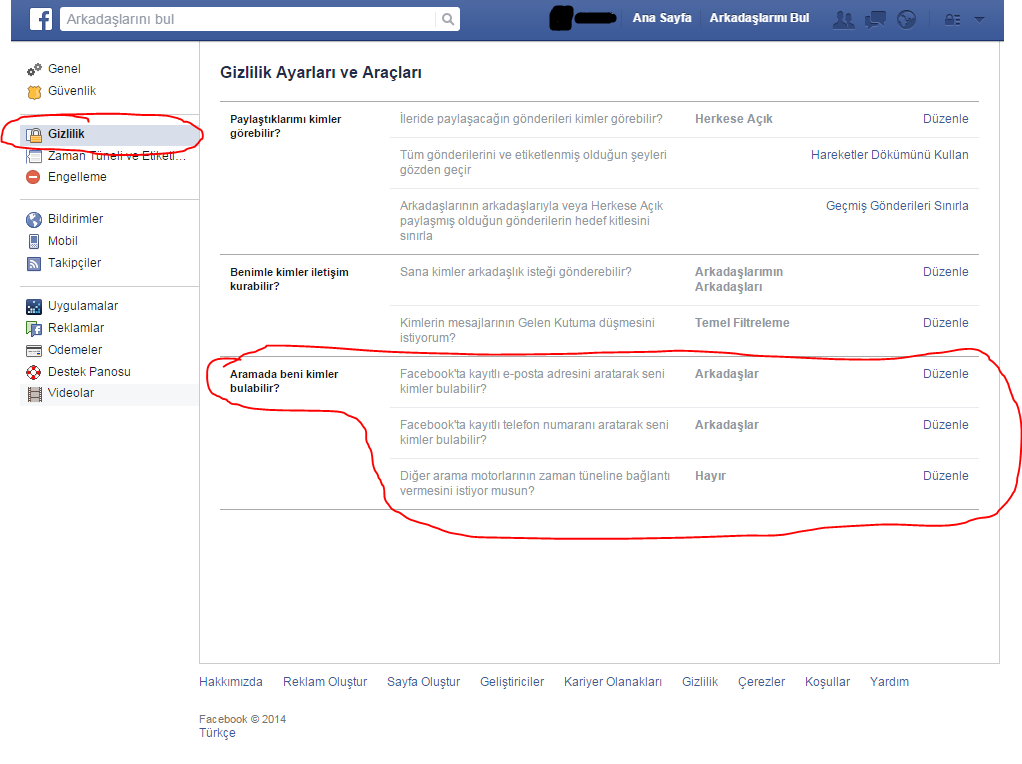Click the Mobil phone icon
1022x764 pixels.
[34, 241]
